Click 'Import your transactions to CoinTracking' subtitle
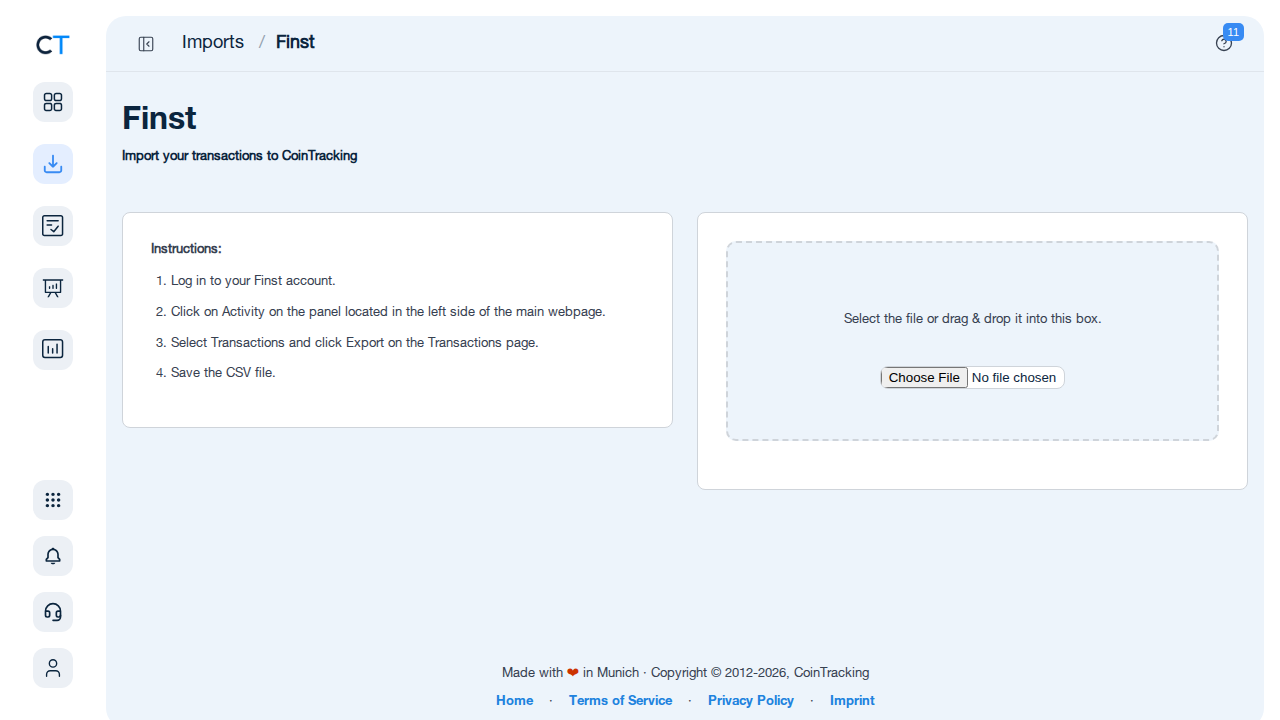This screenshot has height=720, width=1280. (240, 156)
